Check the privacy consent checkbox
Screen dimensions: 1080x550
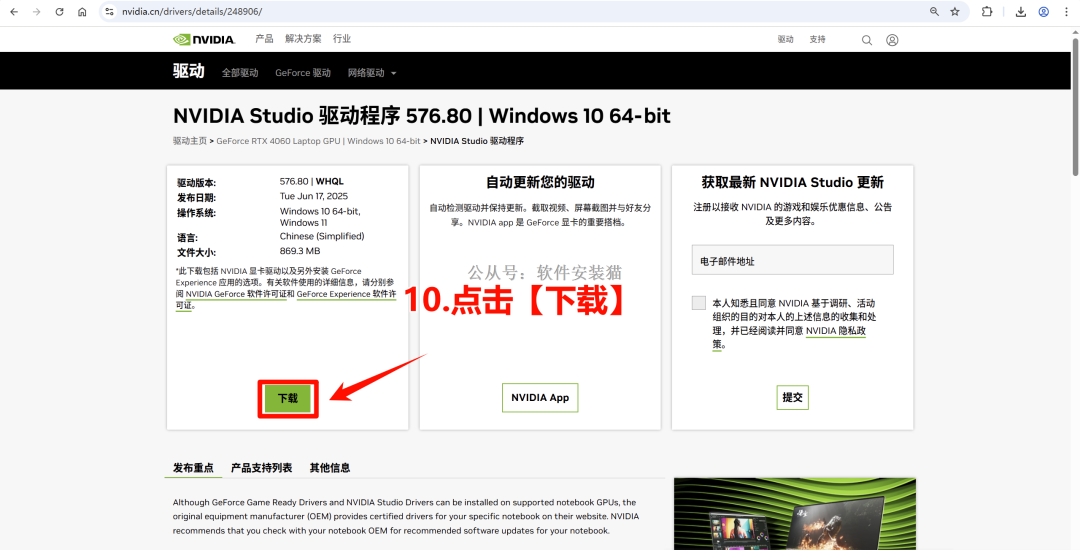click(x=699, y=303)
